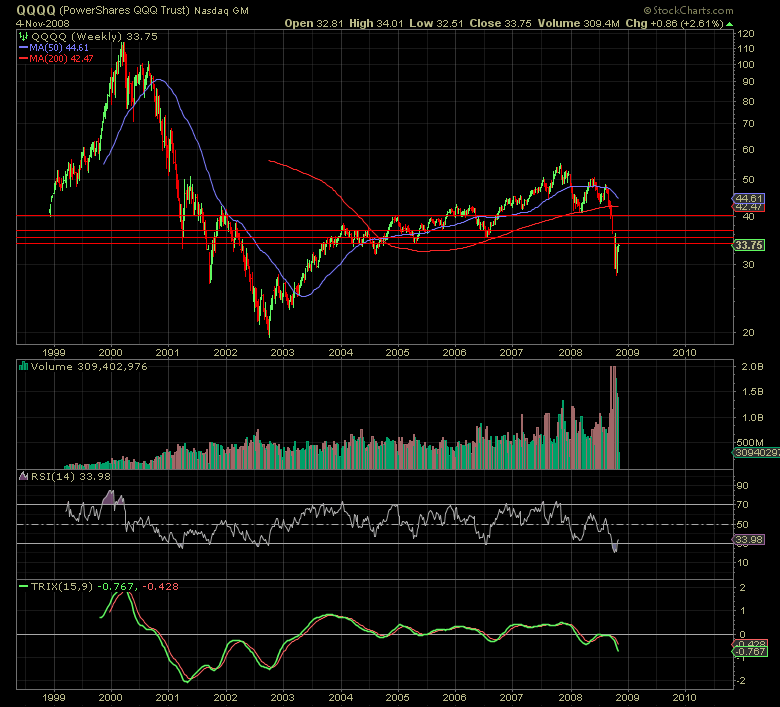780x707 pixels.
Task: Click the 30940297 volume tag on right axis
Action: click(x=757, y=452)
